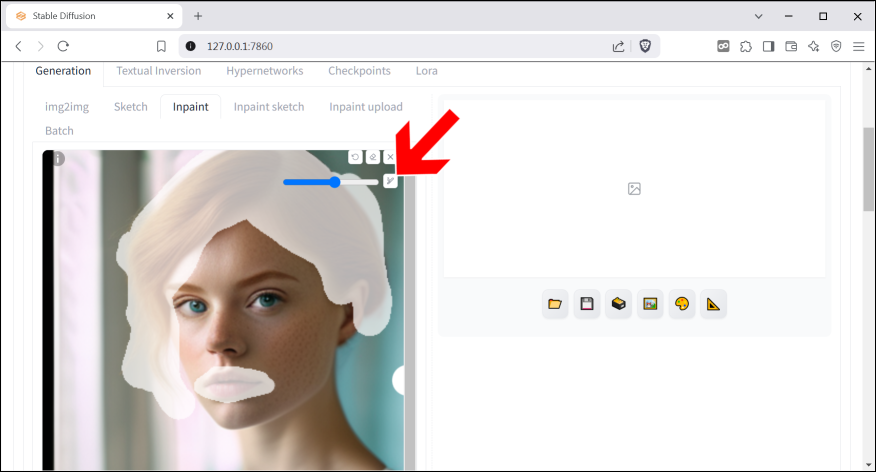Open output folder with the folder icon

(555, 304)
